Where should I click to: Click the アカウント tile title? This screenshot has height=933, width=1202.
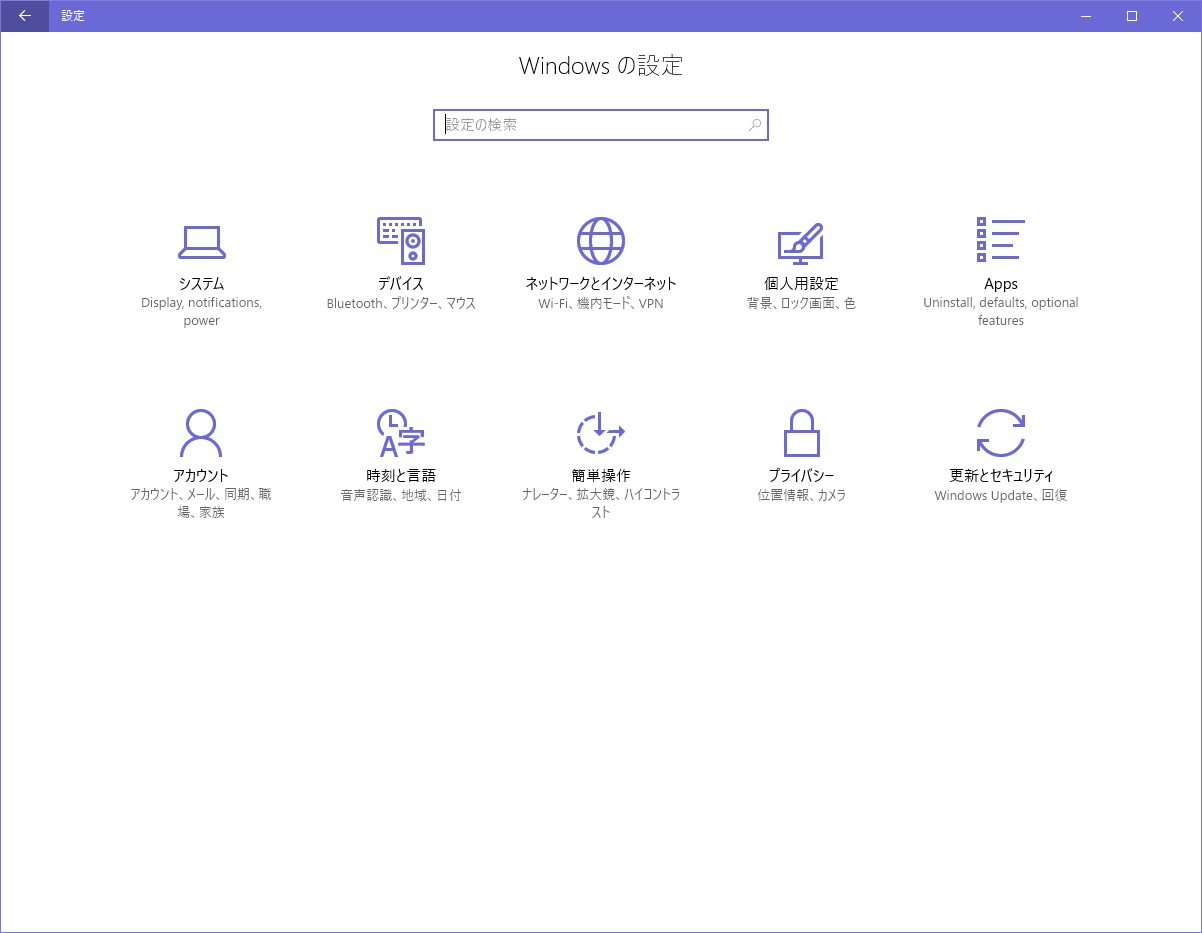click(x=201, y=476)
